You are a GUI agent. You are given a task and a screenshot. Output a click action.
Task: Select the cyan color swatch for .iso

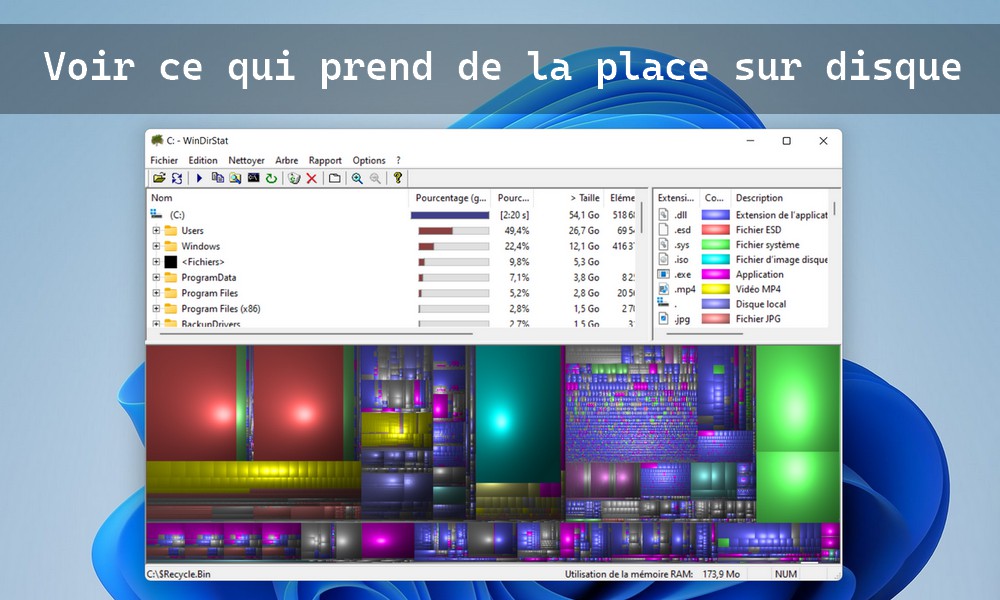pyautogui.click(x=716, y=260)
